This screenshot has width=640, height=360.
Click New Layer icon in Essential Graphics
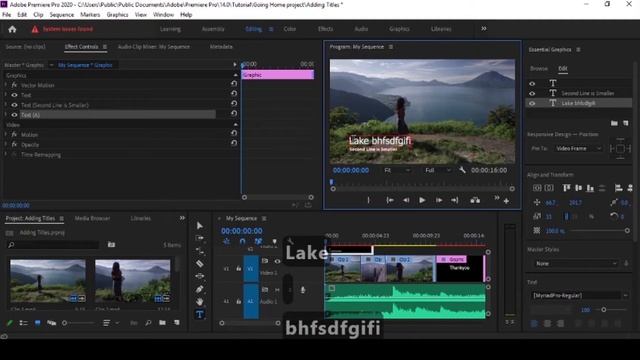626,123
